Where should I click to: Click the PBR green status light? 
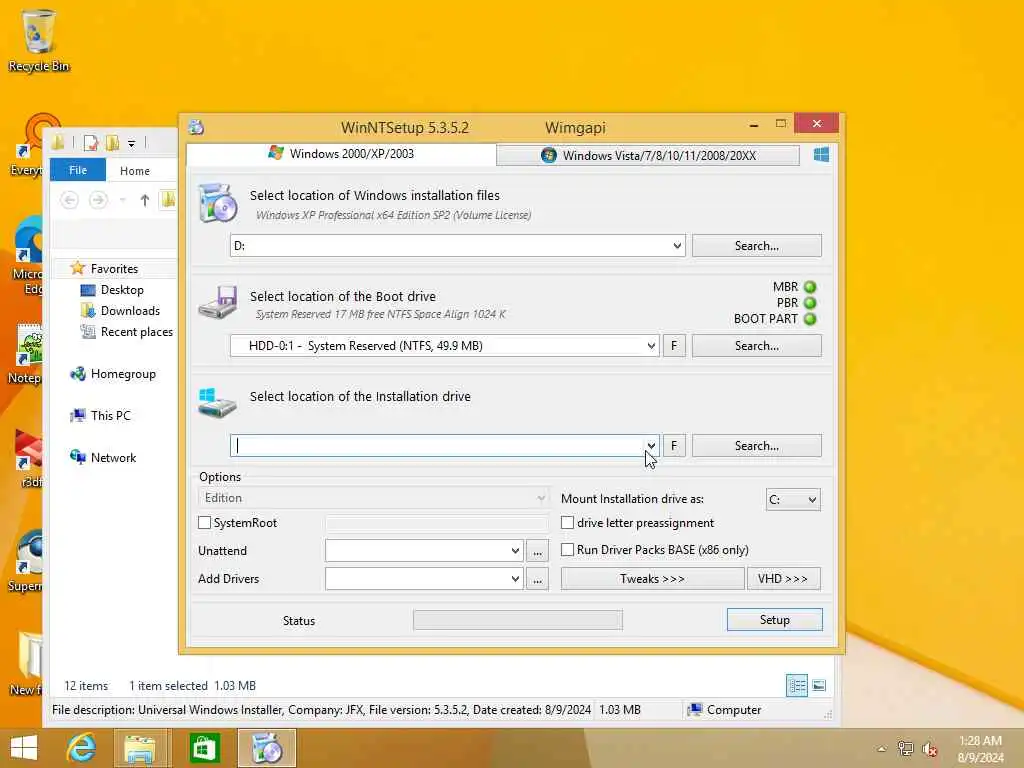810,303
